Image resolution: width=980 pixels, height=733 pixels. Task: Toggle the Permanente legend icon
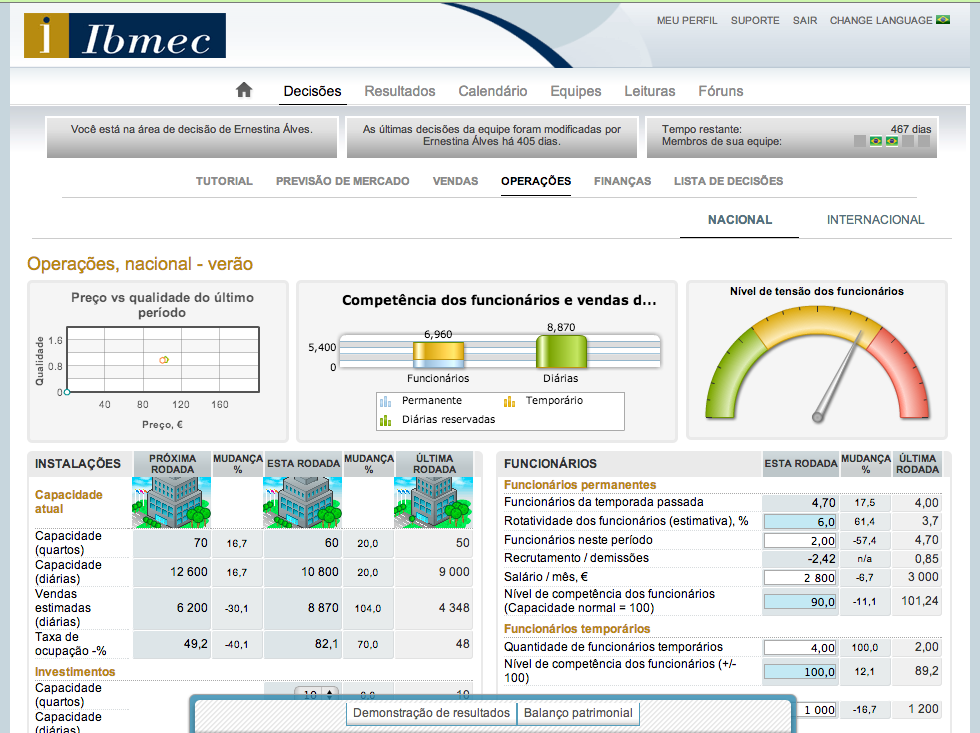[385, 401]
